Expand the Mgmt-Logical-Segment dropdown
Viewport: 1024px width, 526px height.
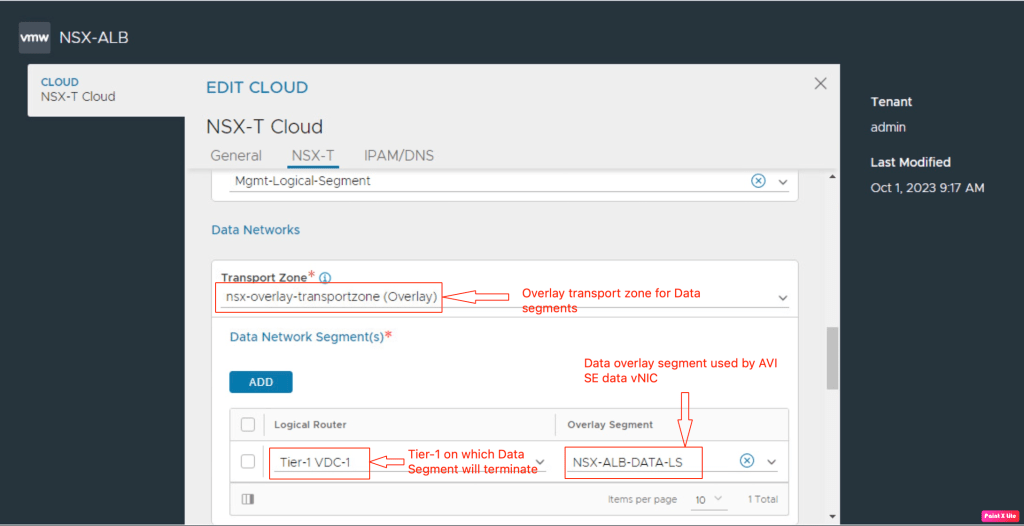click(x=783, y=182)
